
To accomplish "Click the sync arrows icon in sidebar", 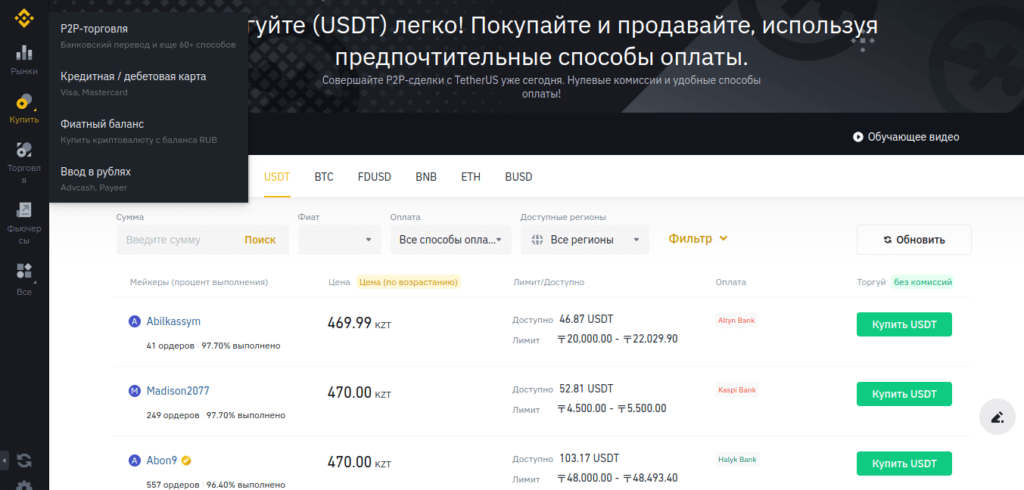I will coord(24,460).
